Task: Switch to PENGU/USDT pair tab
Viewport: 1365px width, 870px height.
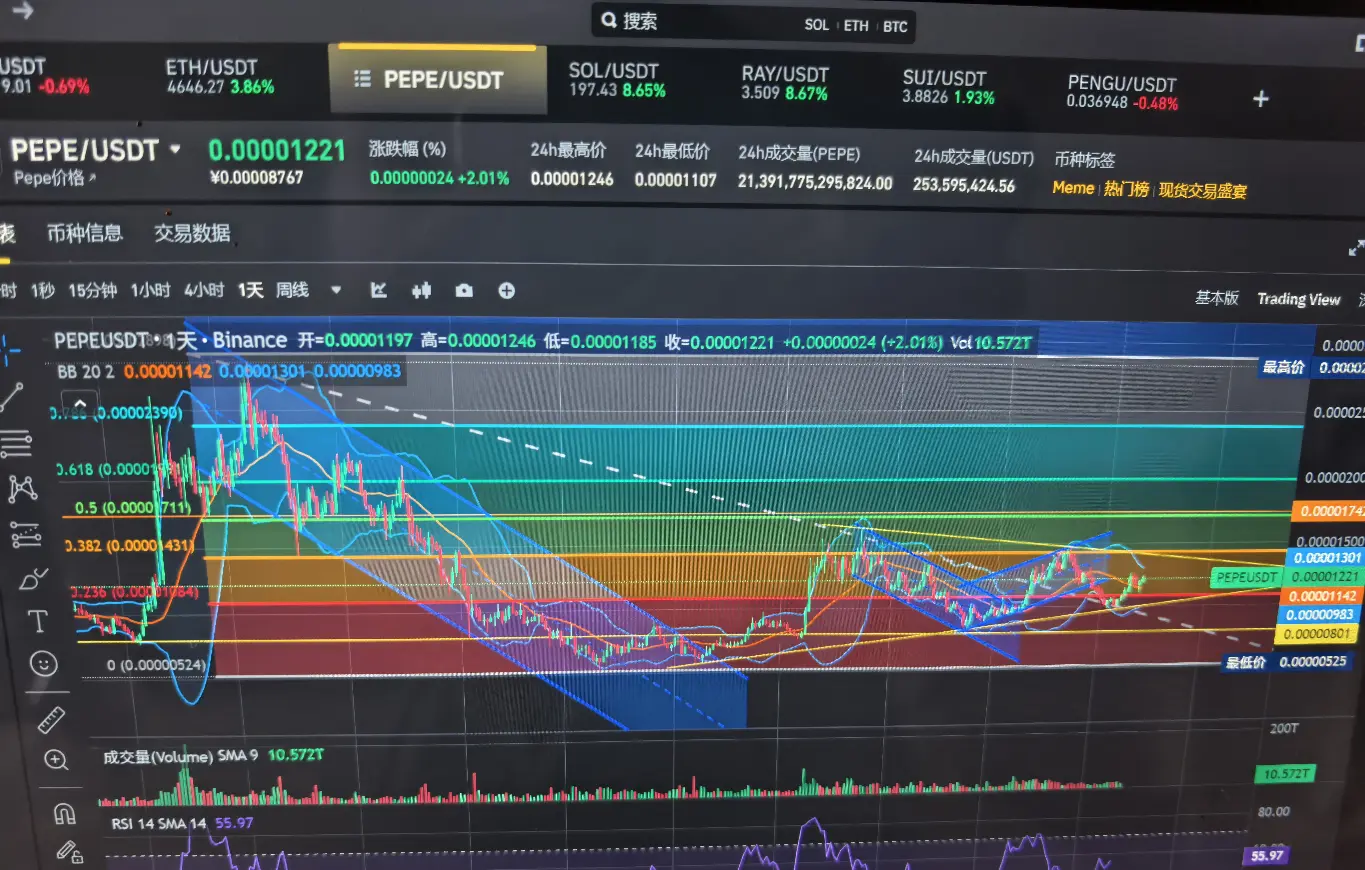Action: [x=1122, y=92]
